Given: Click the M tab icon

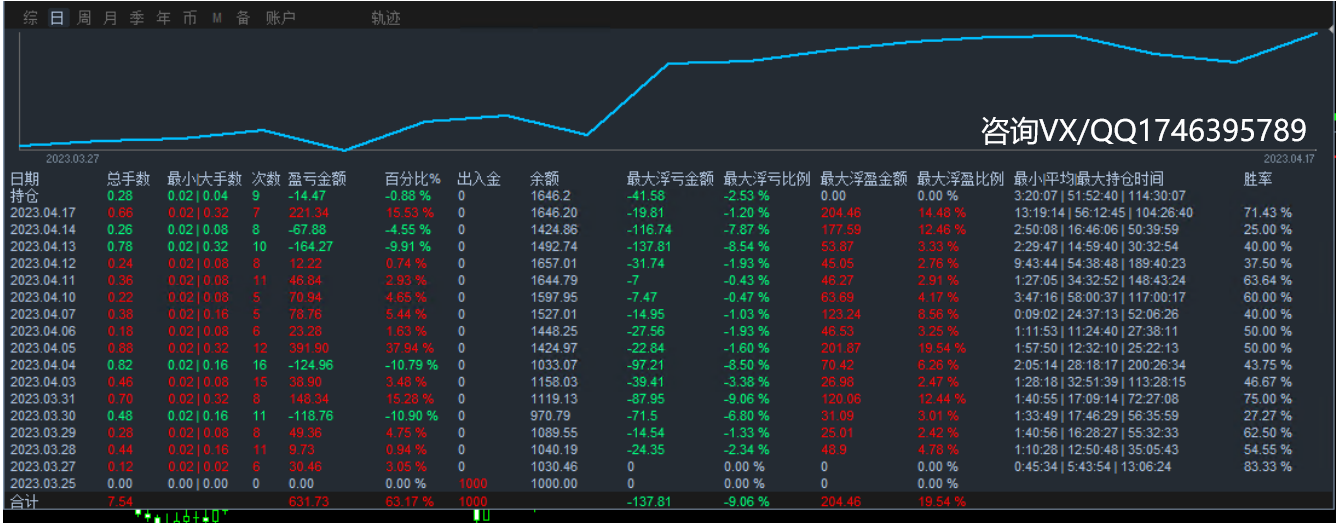Looking at the screenshot, I should (217, 18).
